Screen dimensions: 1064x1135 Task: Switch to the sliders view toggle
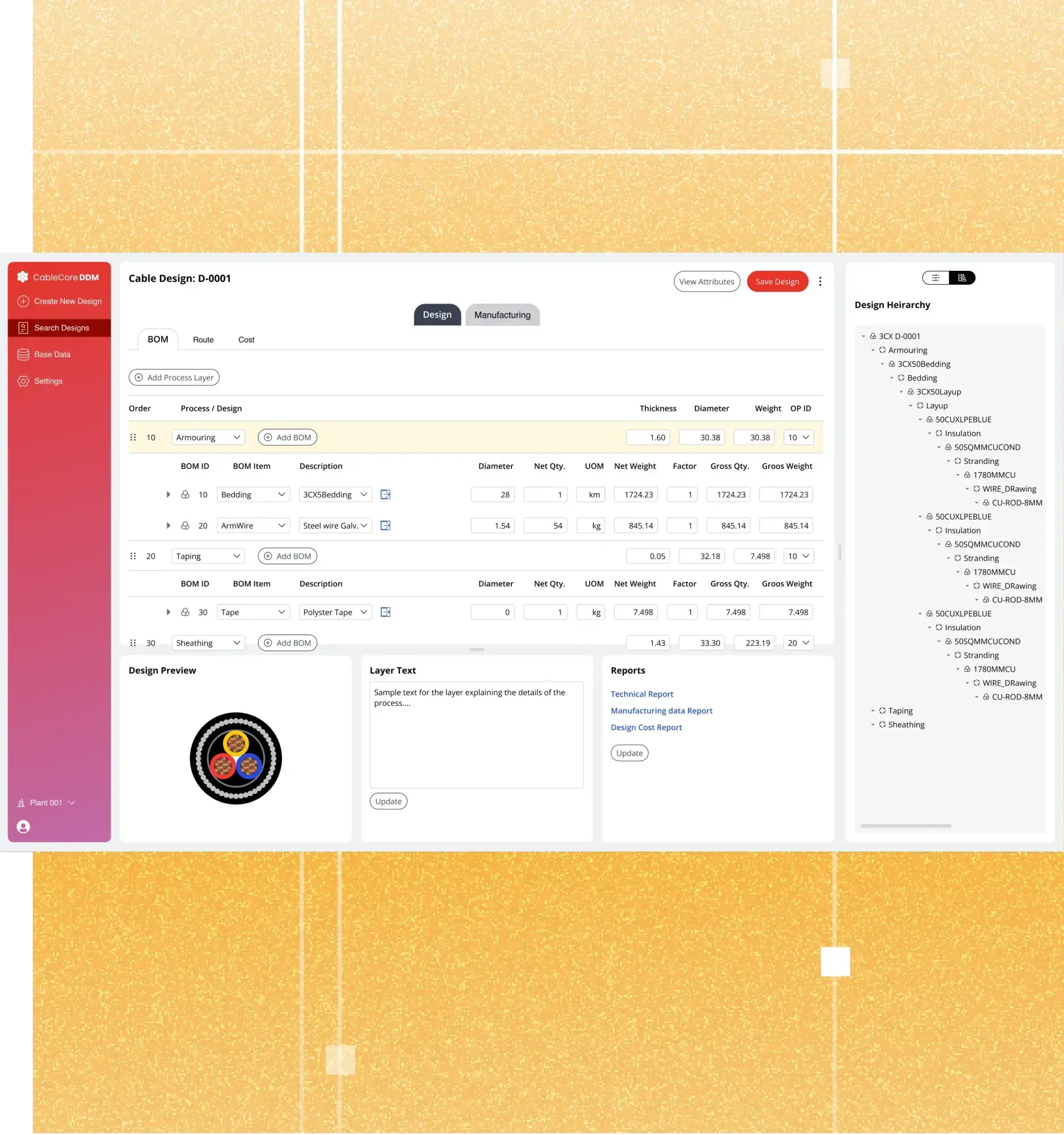click(x=936, y=278)
